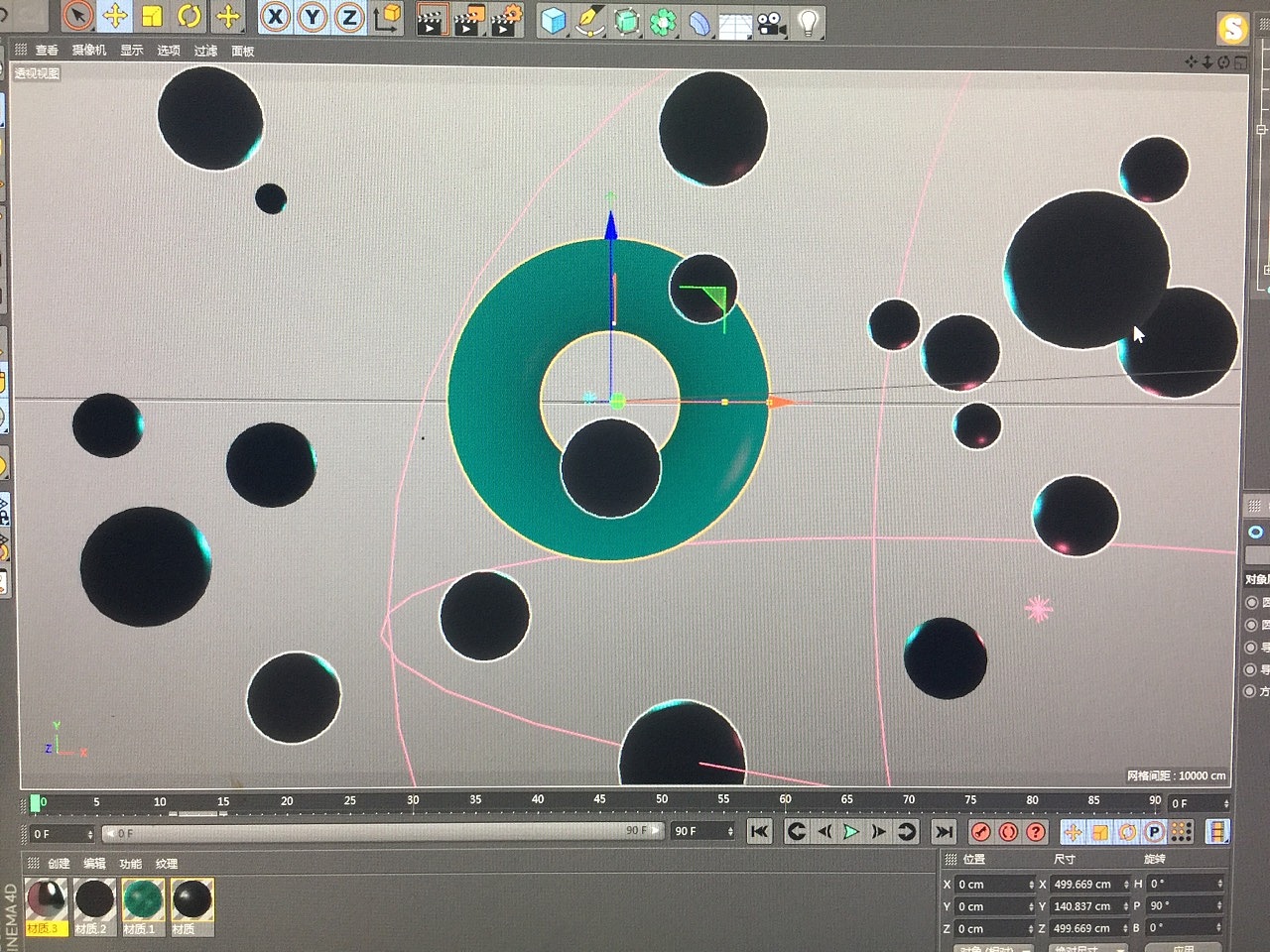Screen dimensions: 1270x952
Task: Open the timeline layout film icon
Action: (1217, 831)
